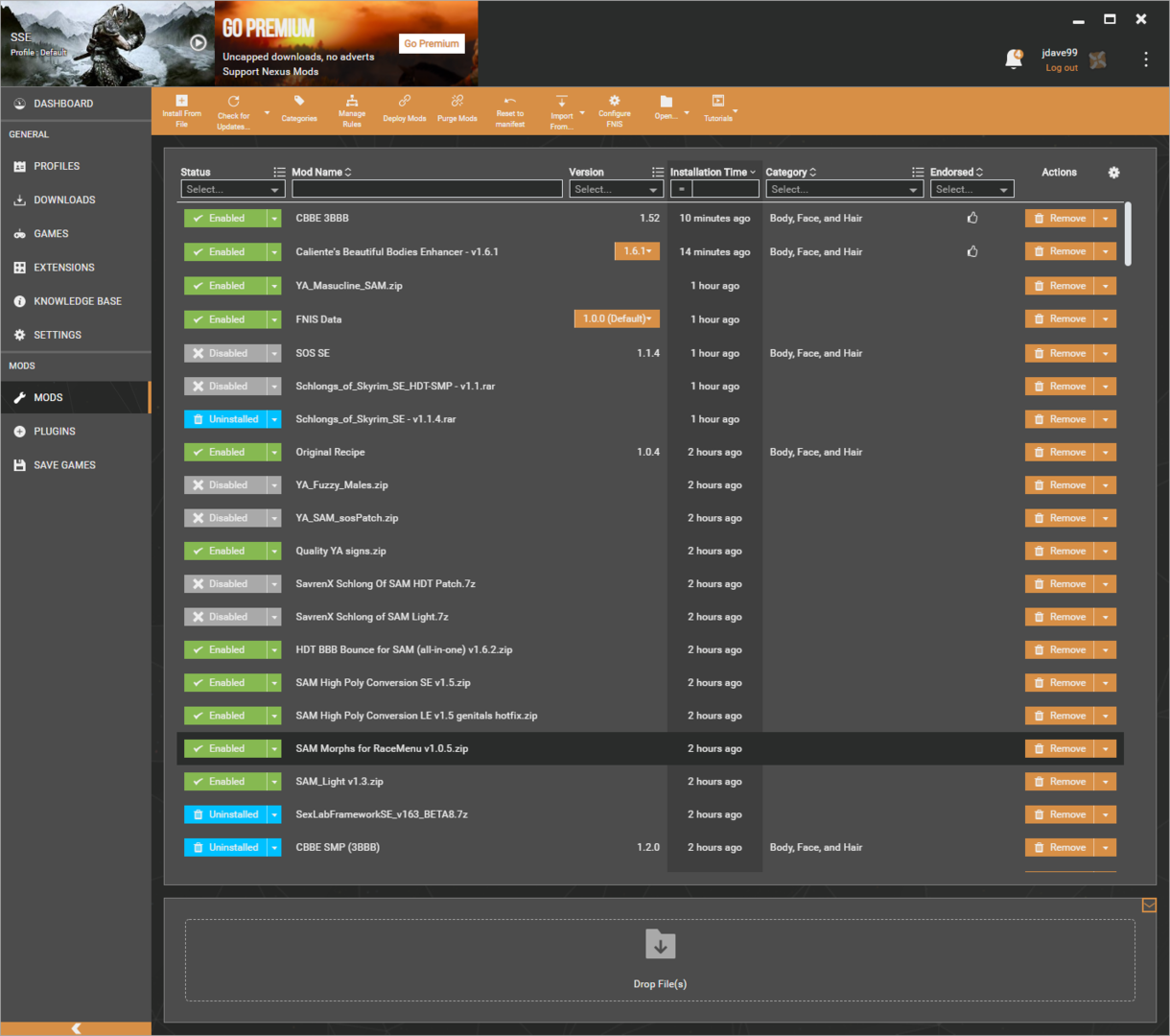Endorse Caliente's Beautiful Bodies Enhancer thumbs-up
The image size is (1170, 1036).
(x=972, y=251)
